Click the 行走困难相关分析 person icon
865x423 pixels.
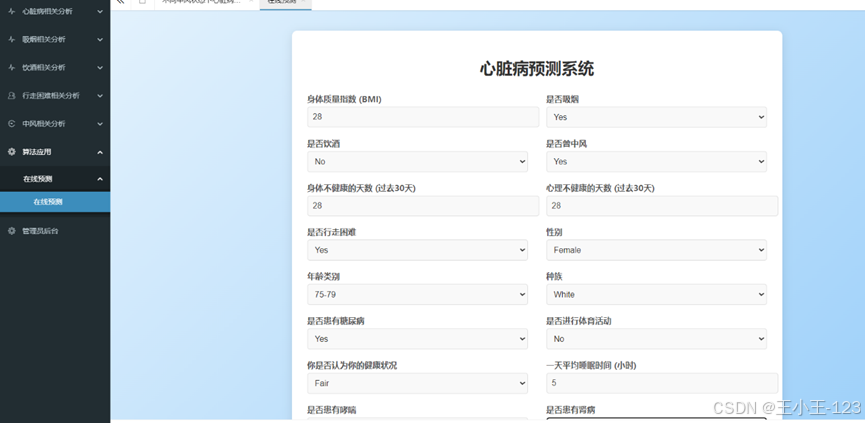tap(12, 95)
